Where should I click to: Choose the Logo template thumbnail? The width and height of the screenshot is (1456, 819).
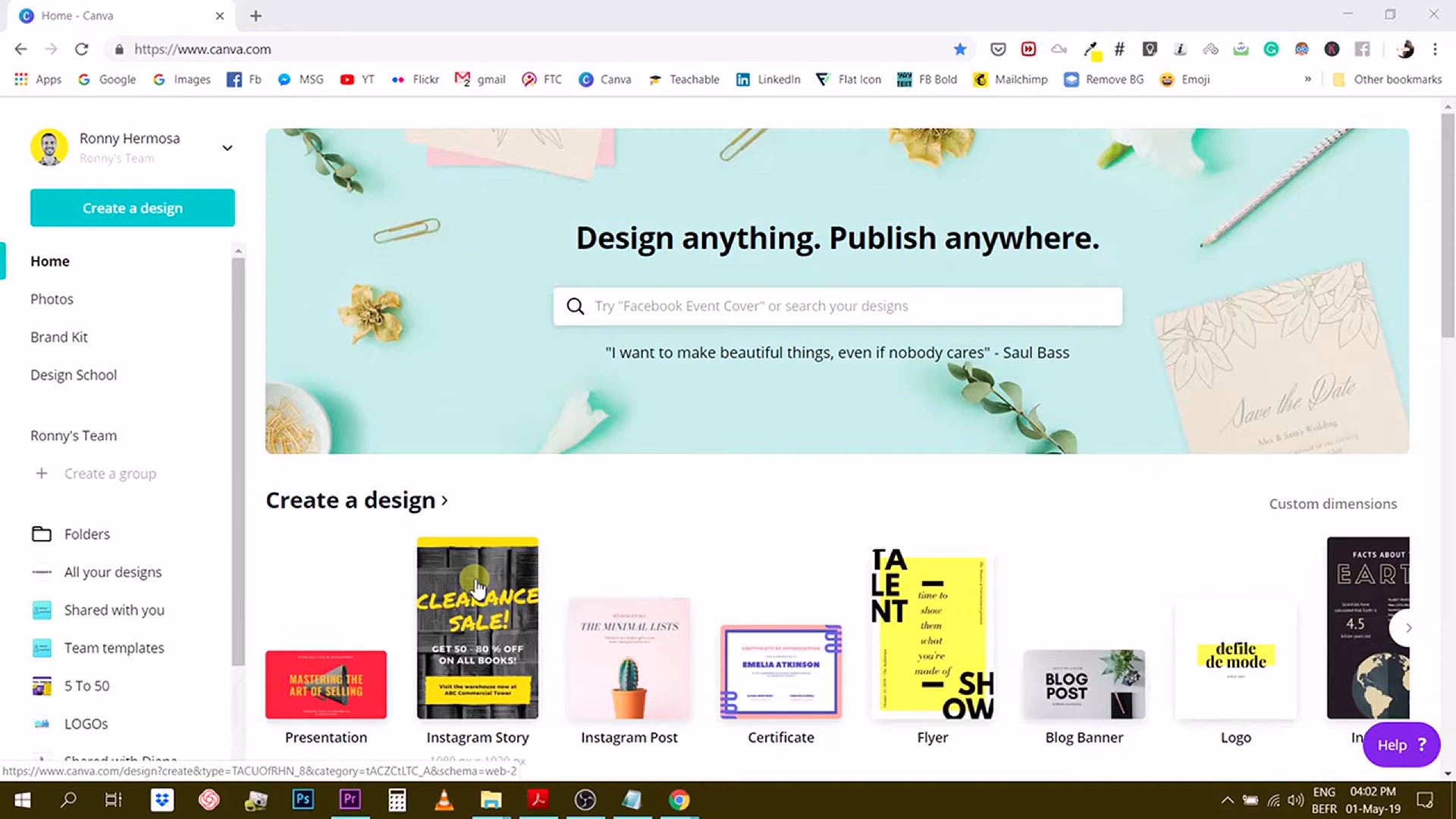[x=1236, y=658]
